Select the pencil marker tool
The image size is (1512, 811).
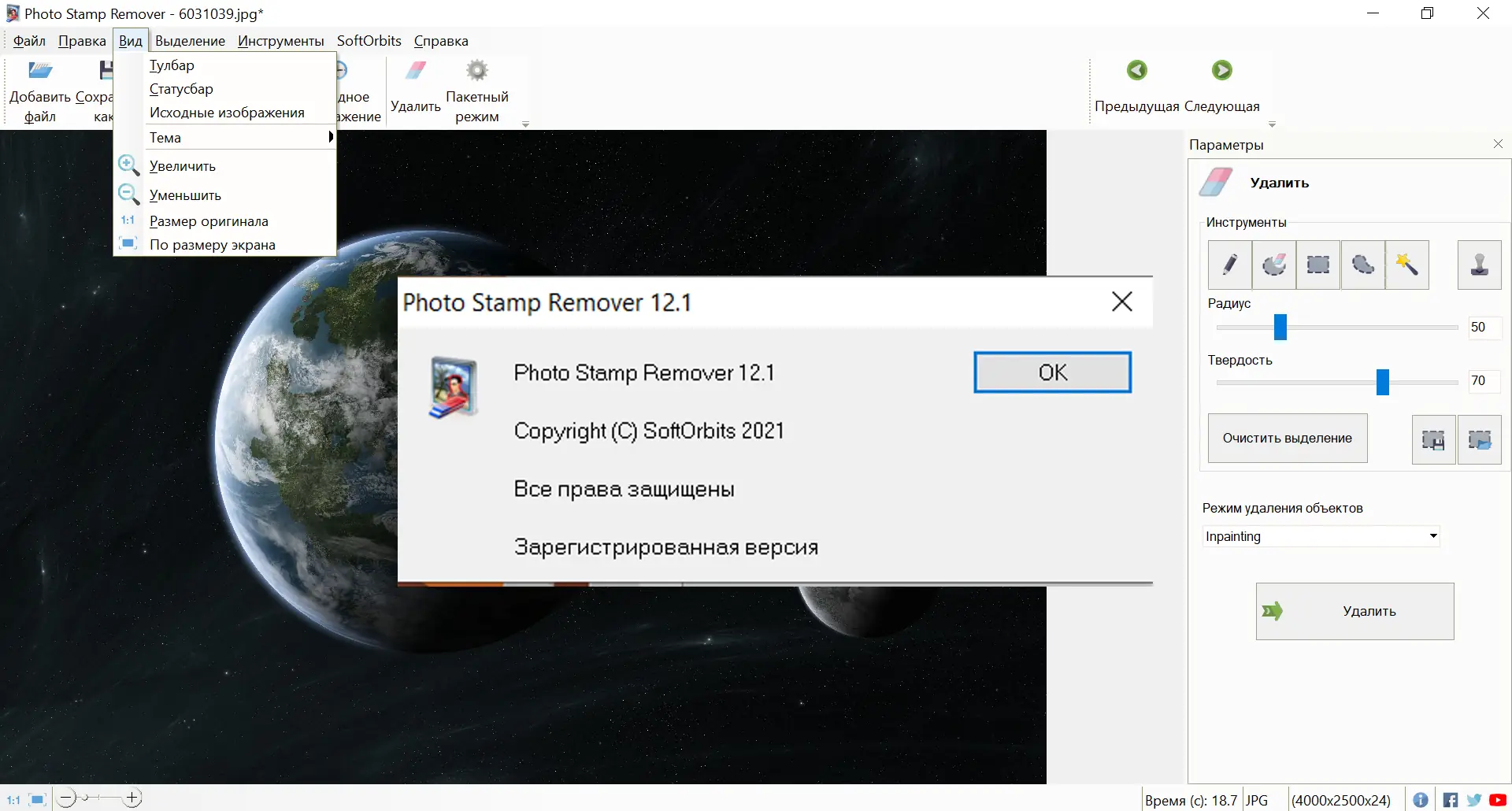click(1229, 265)
